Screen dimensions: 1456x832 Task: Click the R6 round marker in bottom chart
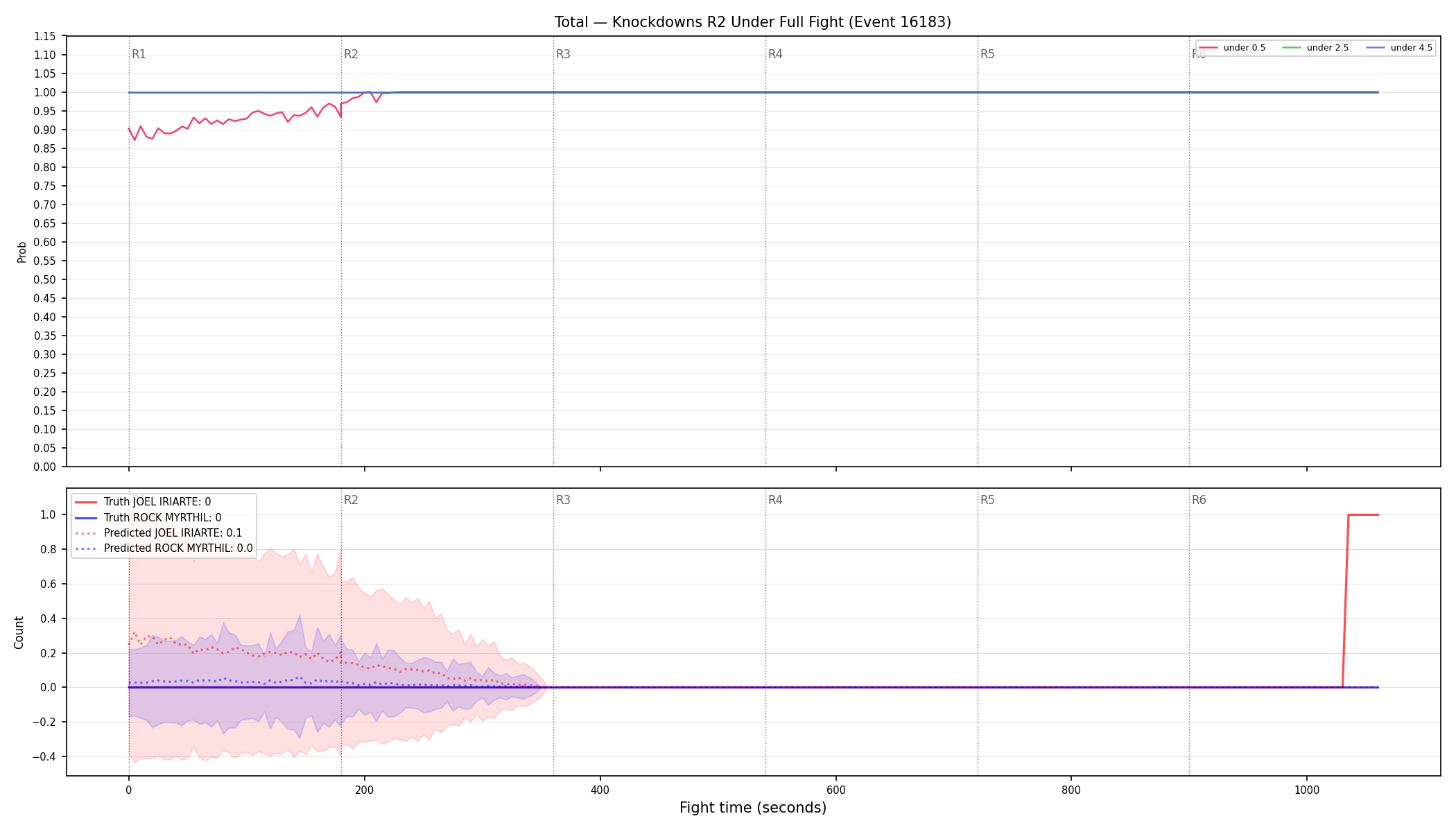[1199, 500]
